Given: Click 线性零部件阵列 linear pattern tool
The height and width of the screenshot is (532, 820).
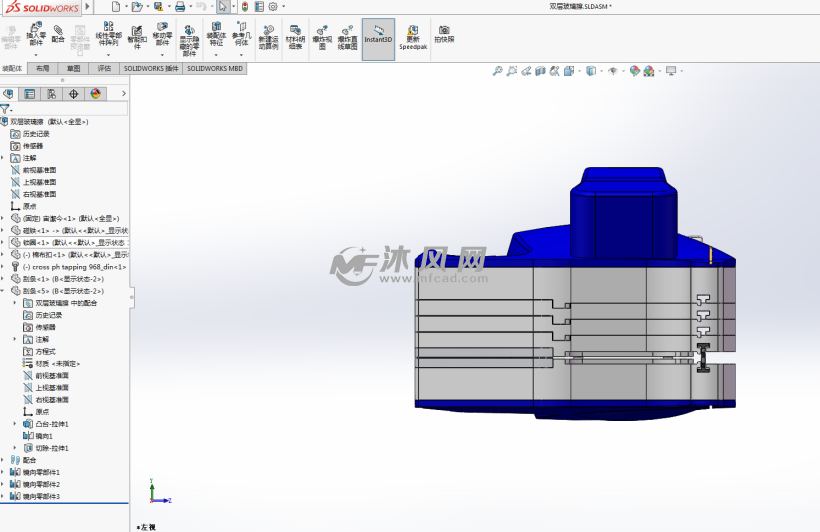Looking at the screenshot, I should (x=108, y=35).
